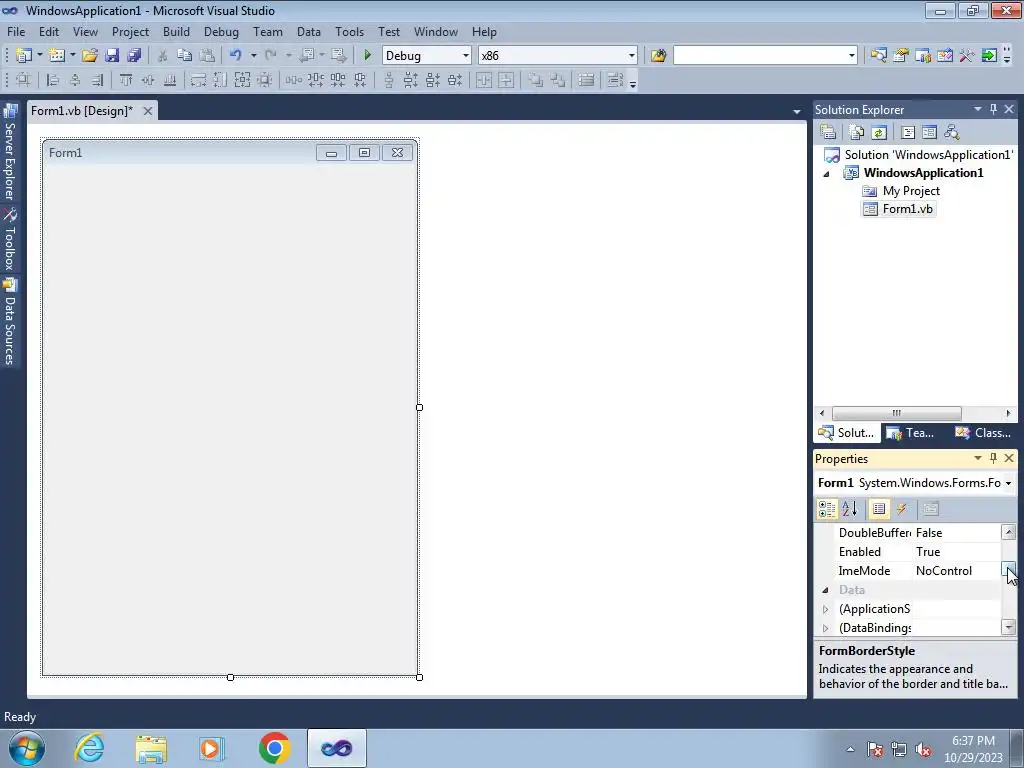1024x768 pixels.
Task: Expand the (ApplicationSettings) property
Action: click(825, 609)
